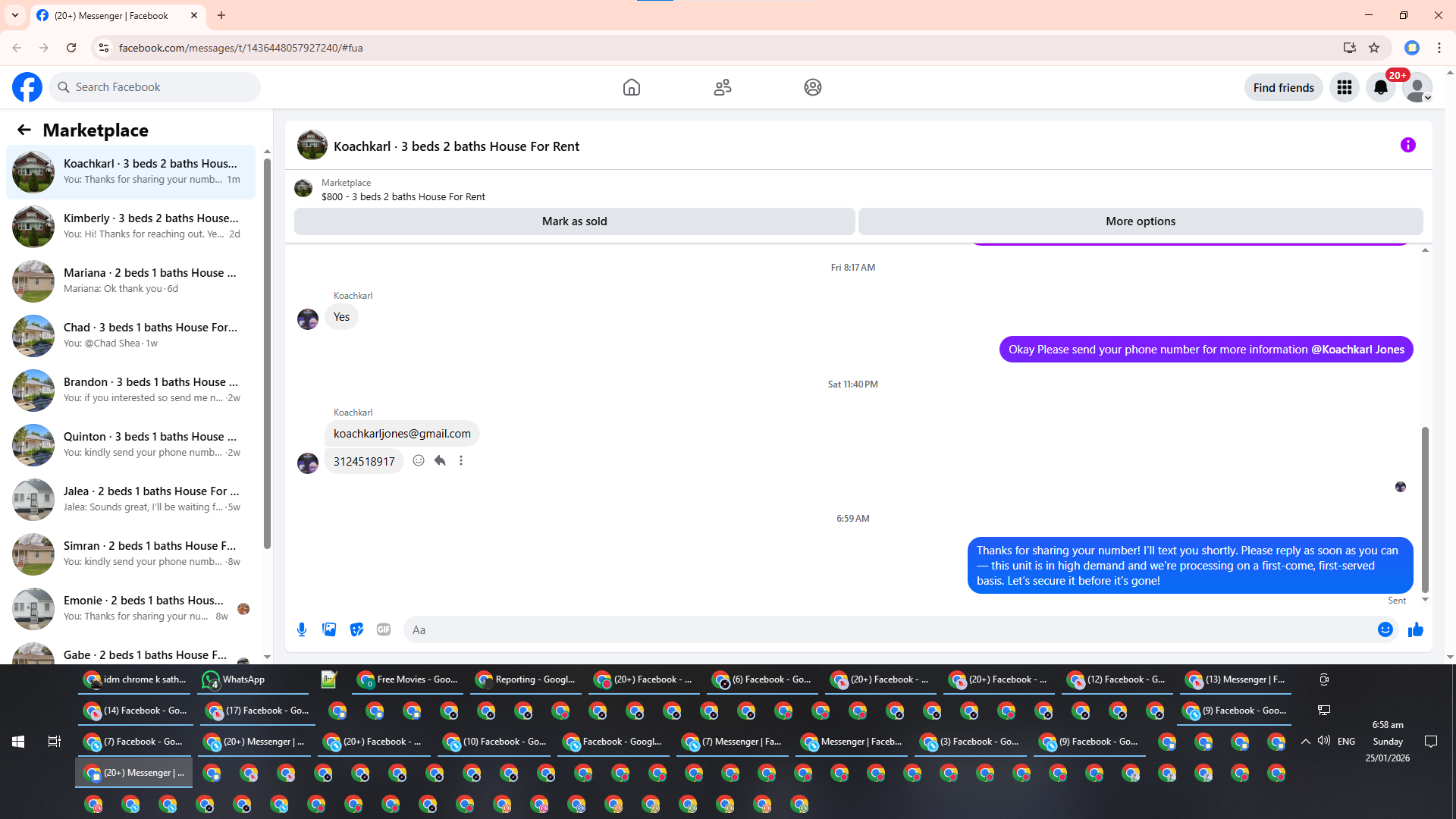Open the Kimberly 3 beds conversation
The image size is (1456, 819).
[x=131, y=226]
